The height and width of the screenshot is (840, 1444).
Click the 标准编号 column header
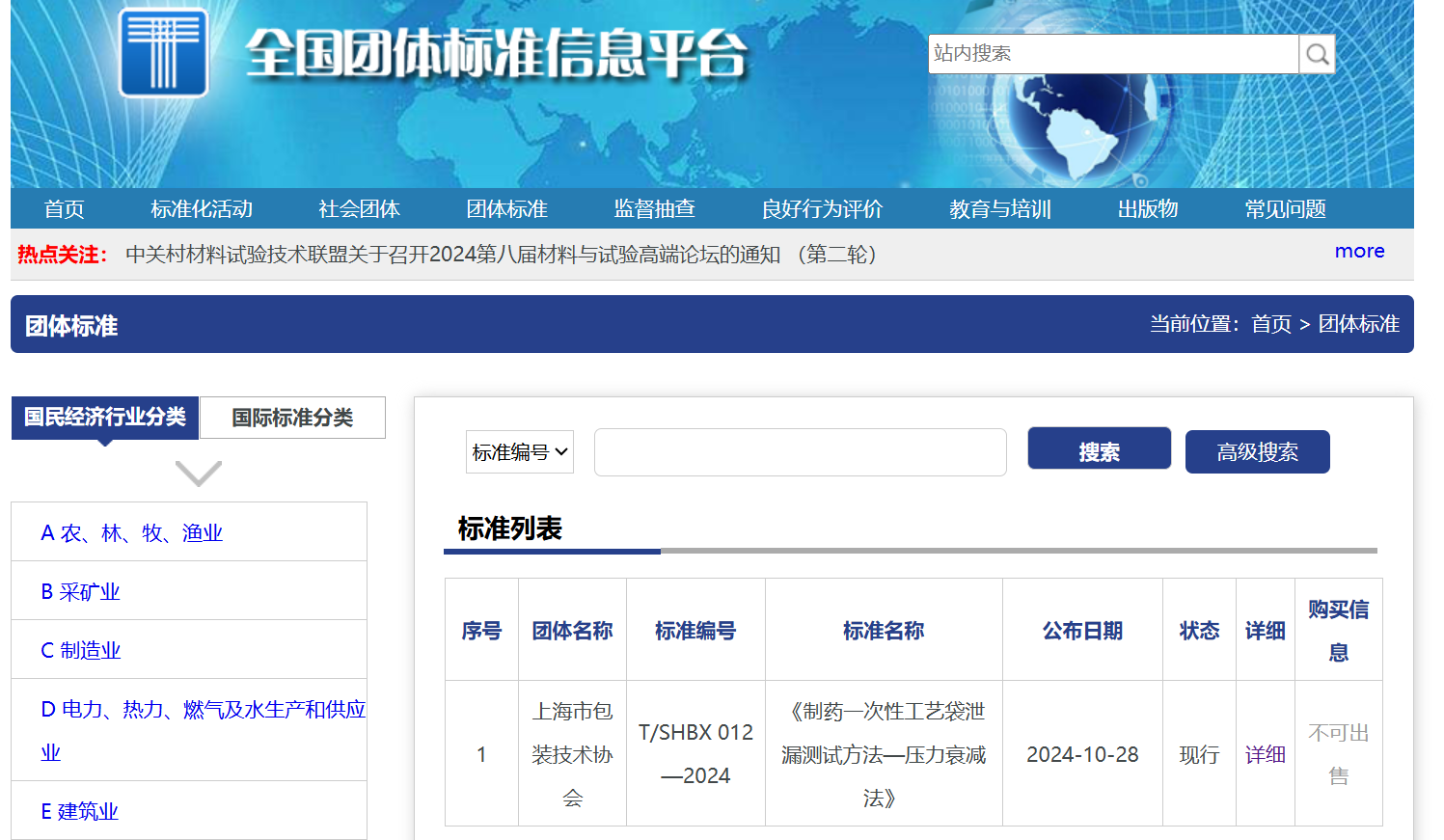(695, 631)
